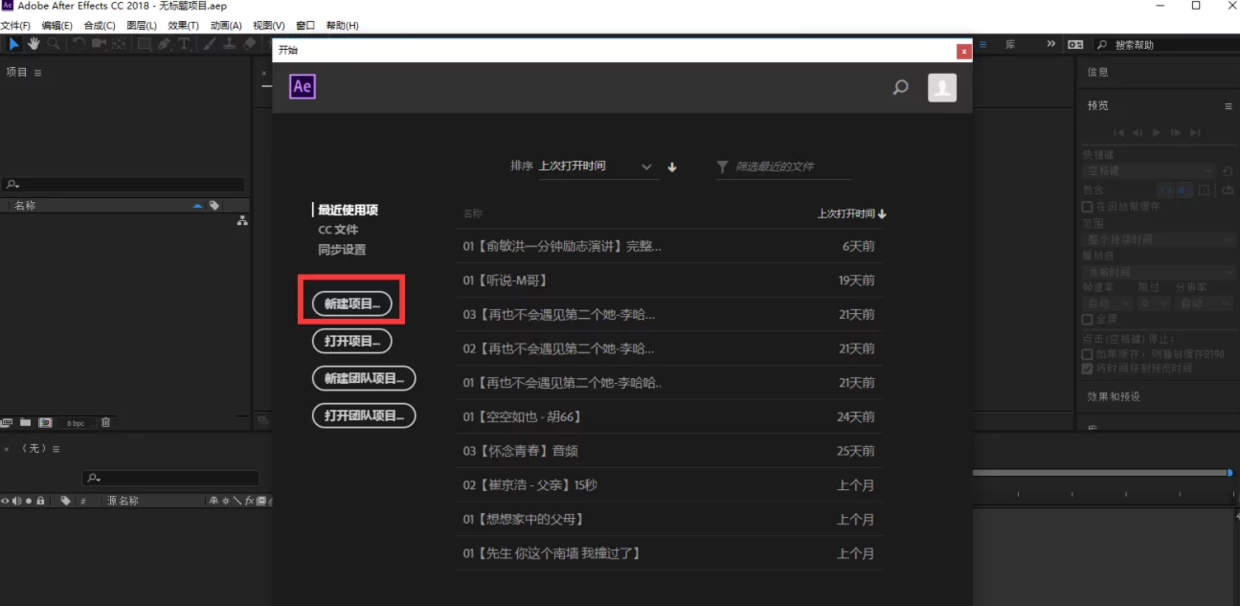Select CC 文件 in the sidebar
1240x606 pixels.
click(x=338, y=230)
